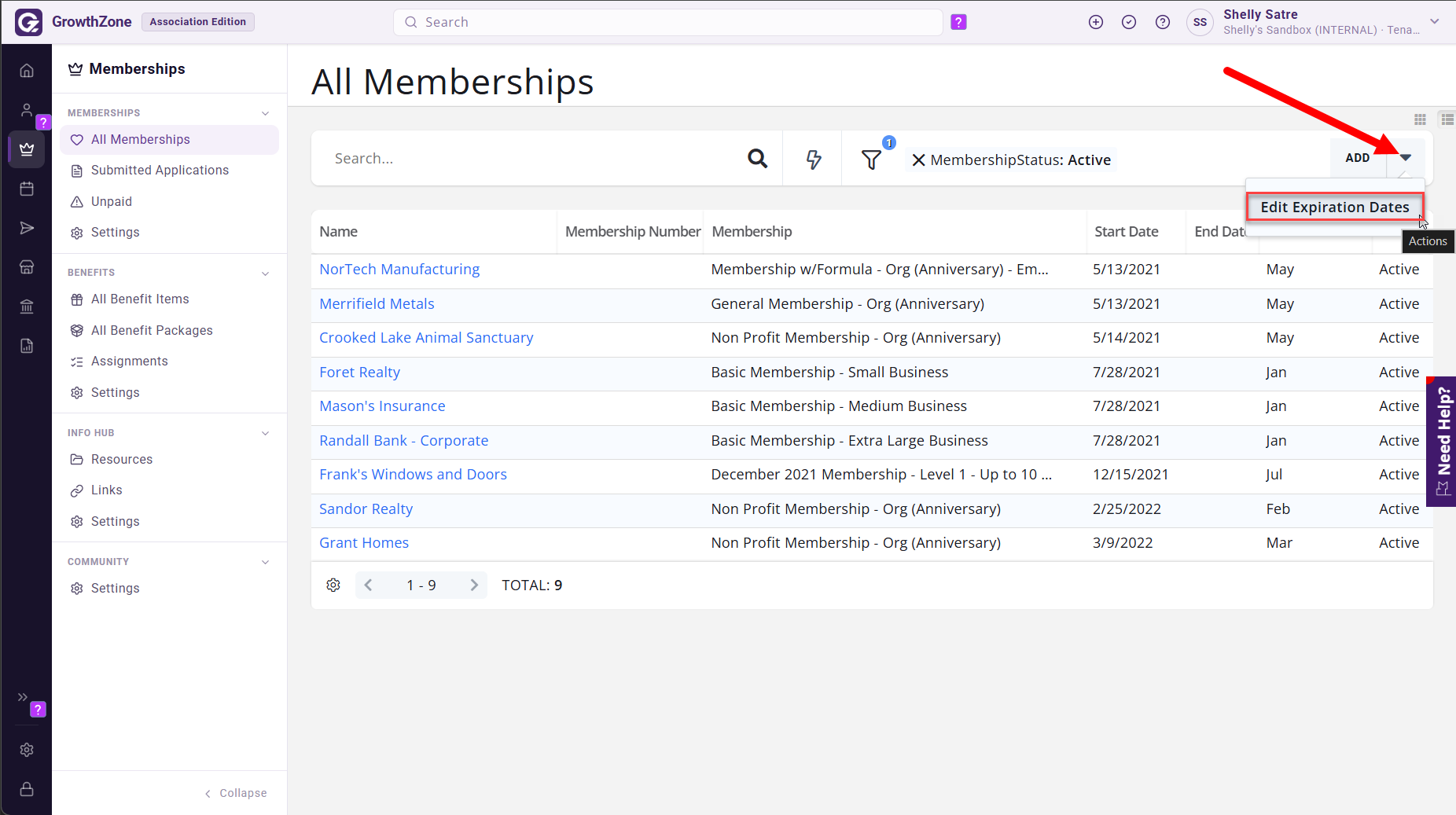Screen dimensions: 1456x815
Task: Open Mason's Insurance membership
Action: point(382,406)
